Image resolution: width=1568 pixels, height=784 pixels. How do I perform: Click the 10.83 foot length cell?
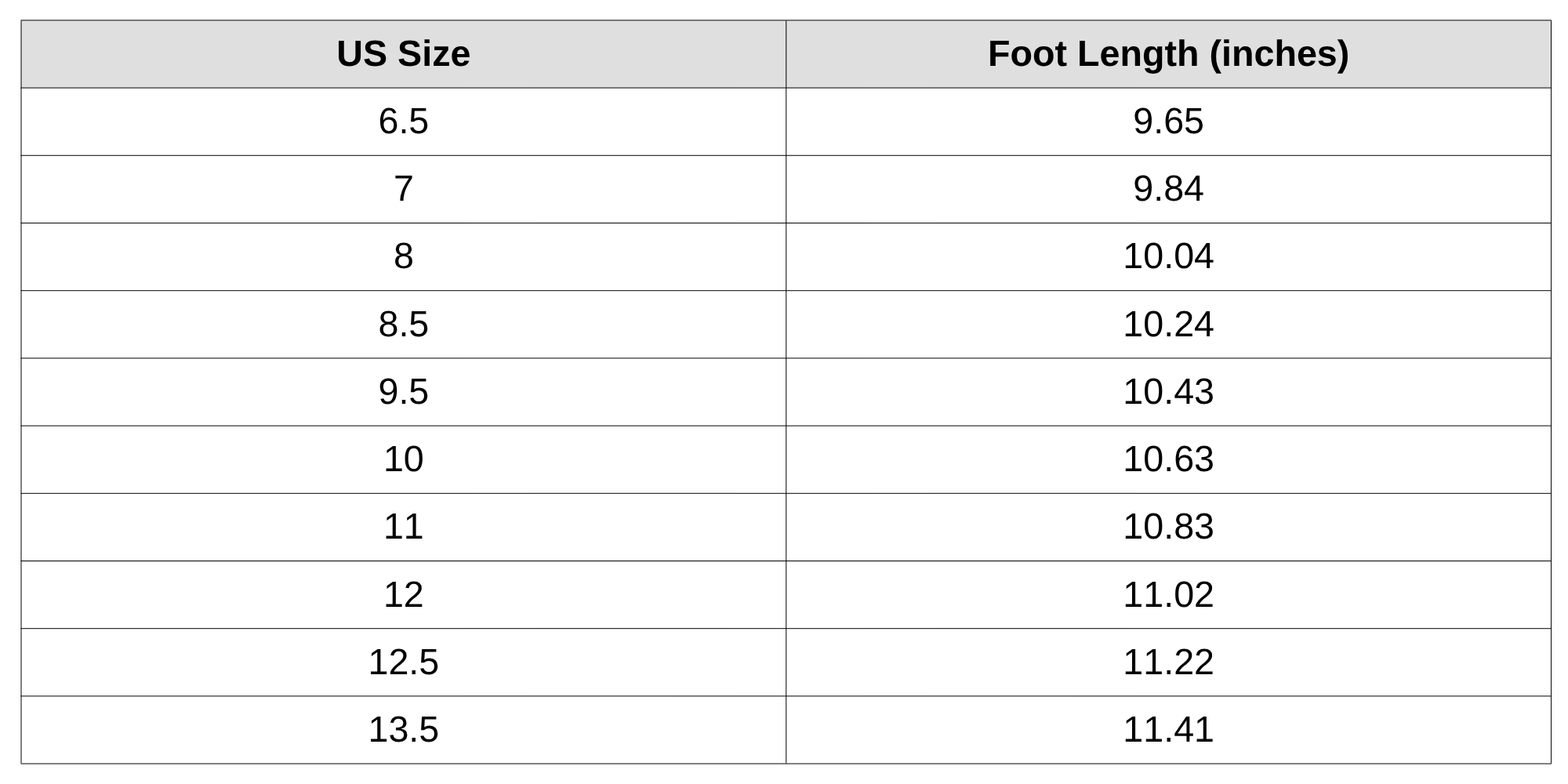1168,527
